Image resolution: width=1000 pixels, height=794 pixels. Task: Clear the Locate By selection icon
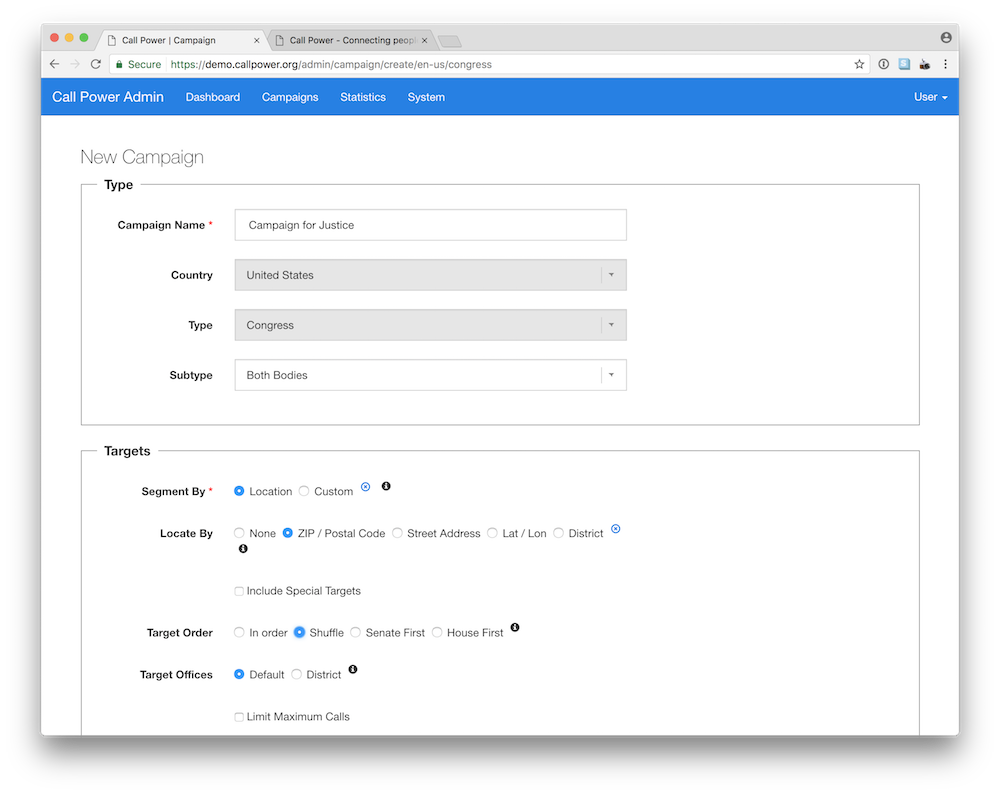pyautogui.click(x=615, y=529)
